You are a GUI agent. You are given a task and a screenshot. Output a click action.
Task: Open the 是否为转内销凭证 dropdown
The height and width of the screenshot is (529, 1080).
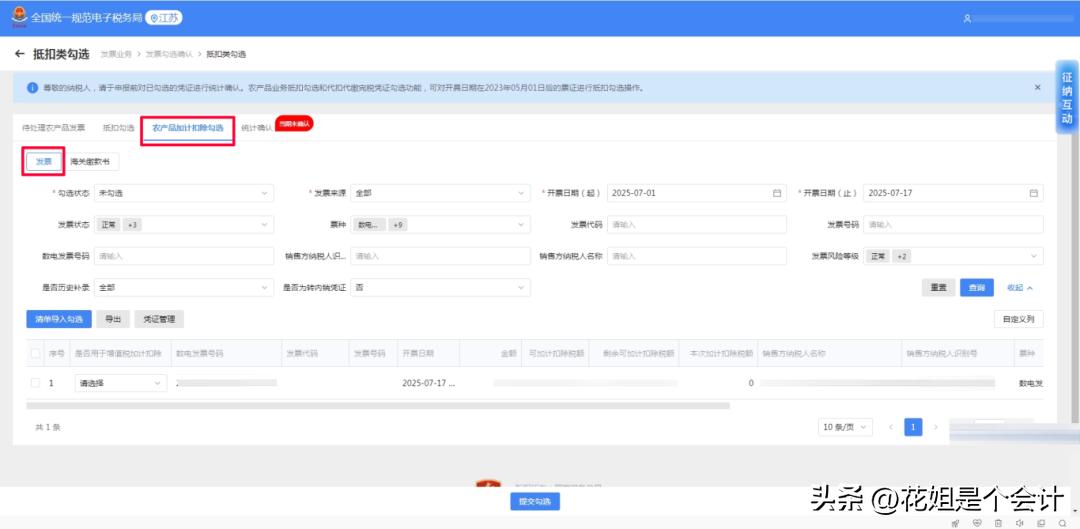pos(440,287)
